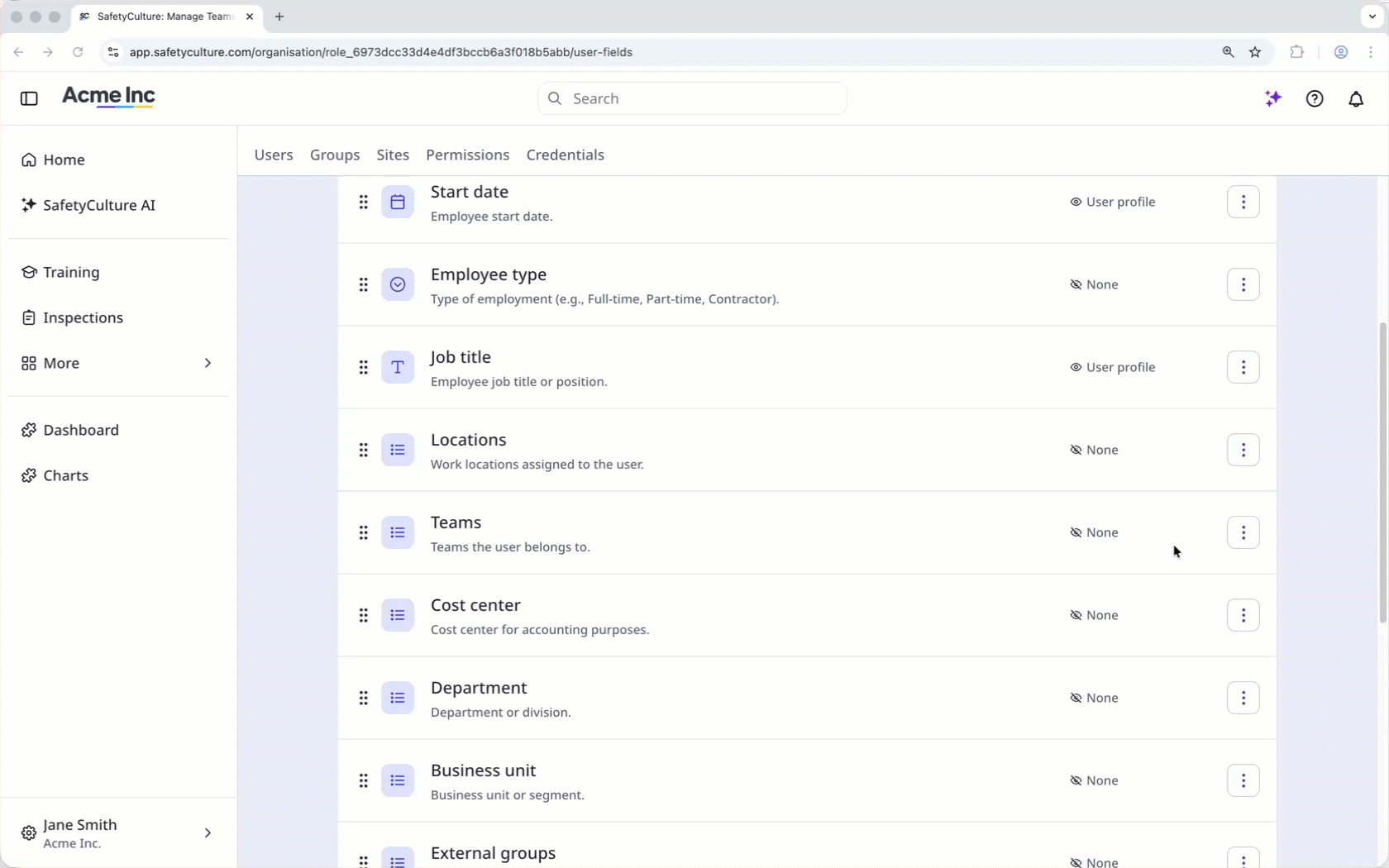Viewport: 1389px width, 868px height.
Task: Grab the Business unit drag handle
Action: pos(363,780)
